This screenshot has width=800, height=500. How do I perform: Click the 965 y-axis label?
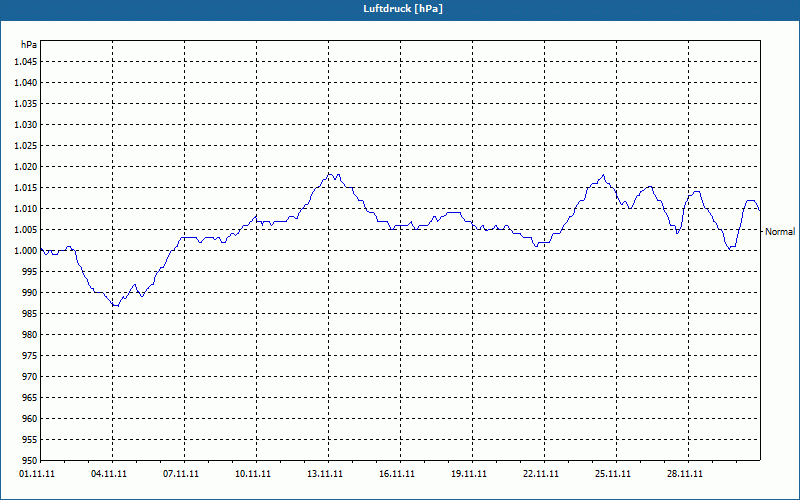pyautogui.click(x=30, y=397)
